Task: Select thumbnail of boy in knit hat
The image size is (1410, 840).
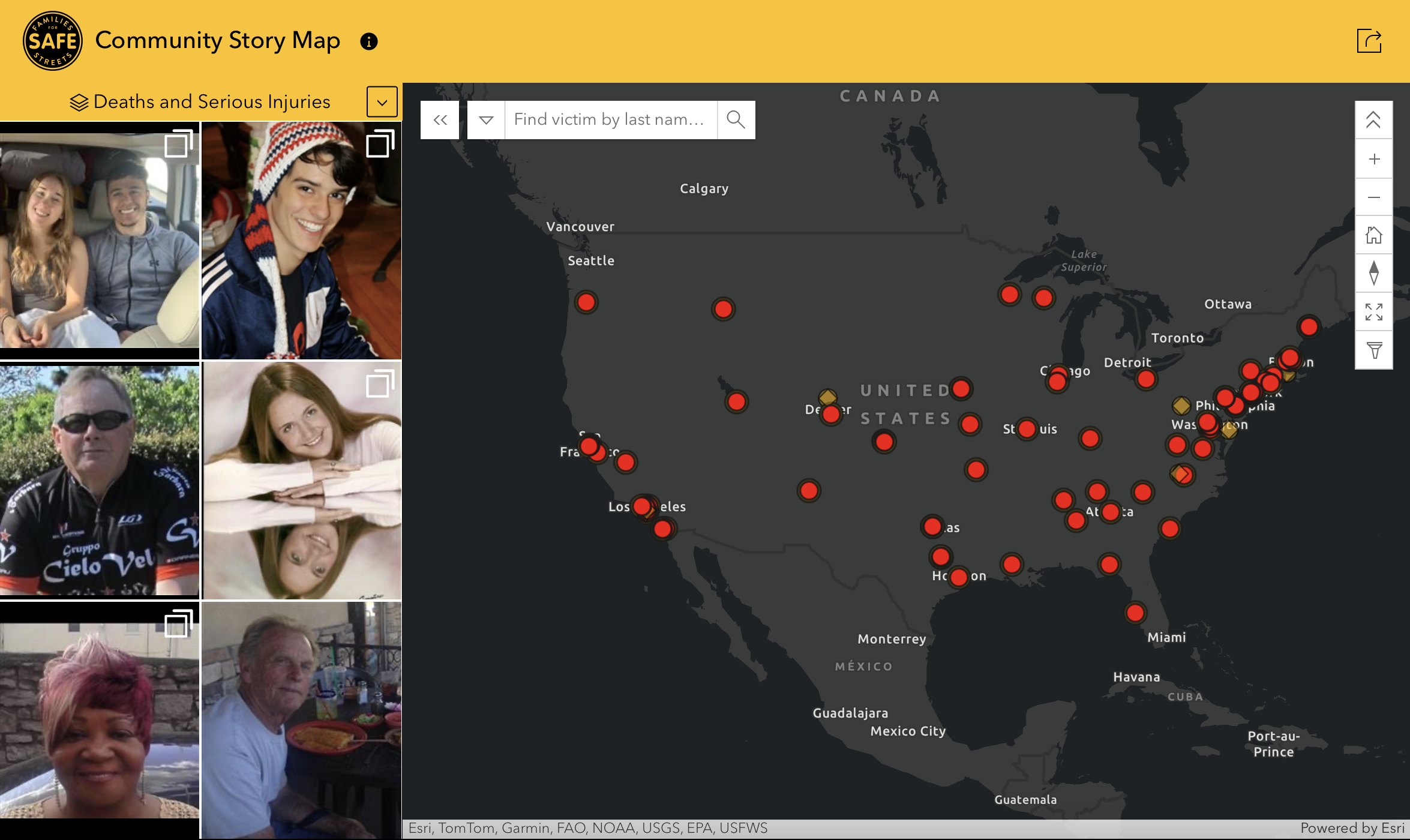Action: tap(301, 240)
